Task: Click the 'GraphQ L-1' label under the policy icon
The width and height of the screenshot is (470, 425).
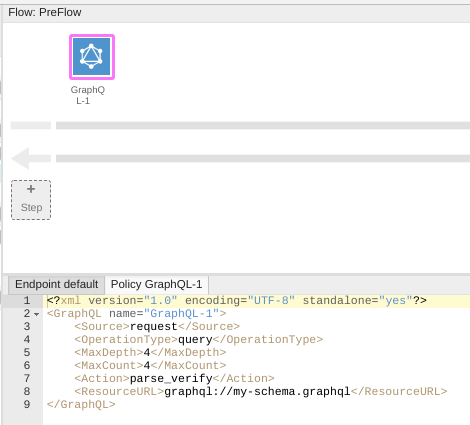Action: click(87, 95)
